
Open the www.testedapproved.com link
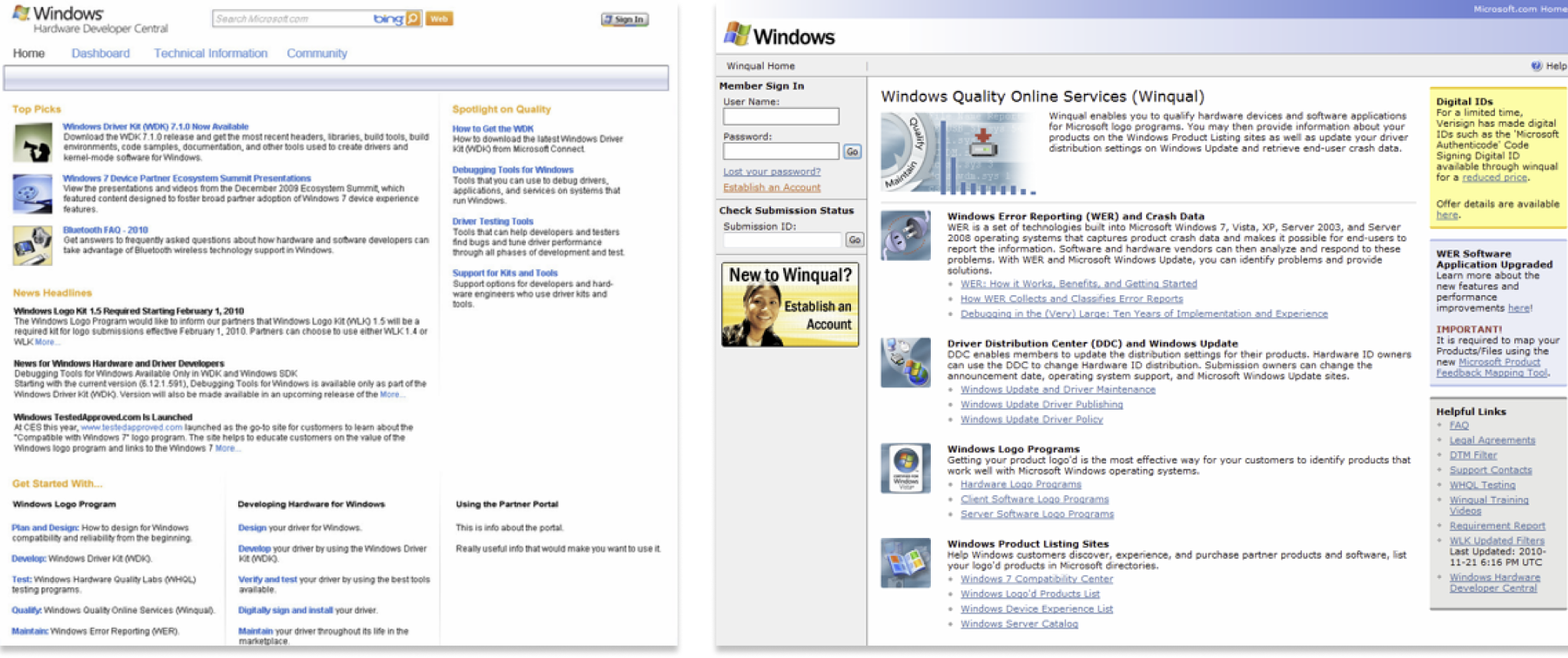point(131,427)
